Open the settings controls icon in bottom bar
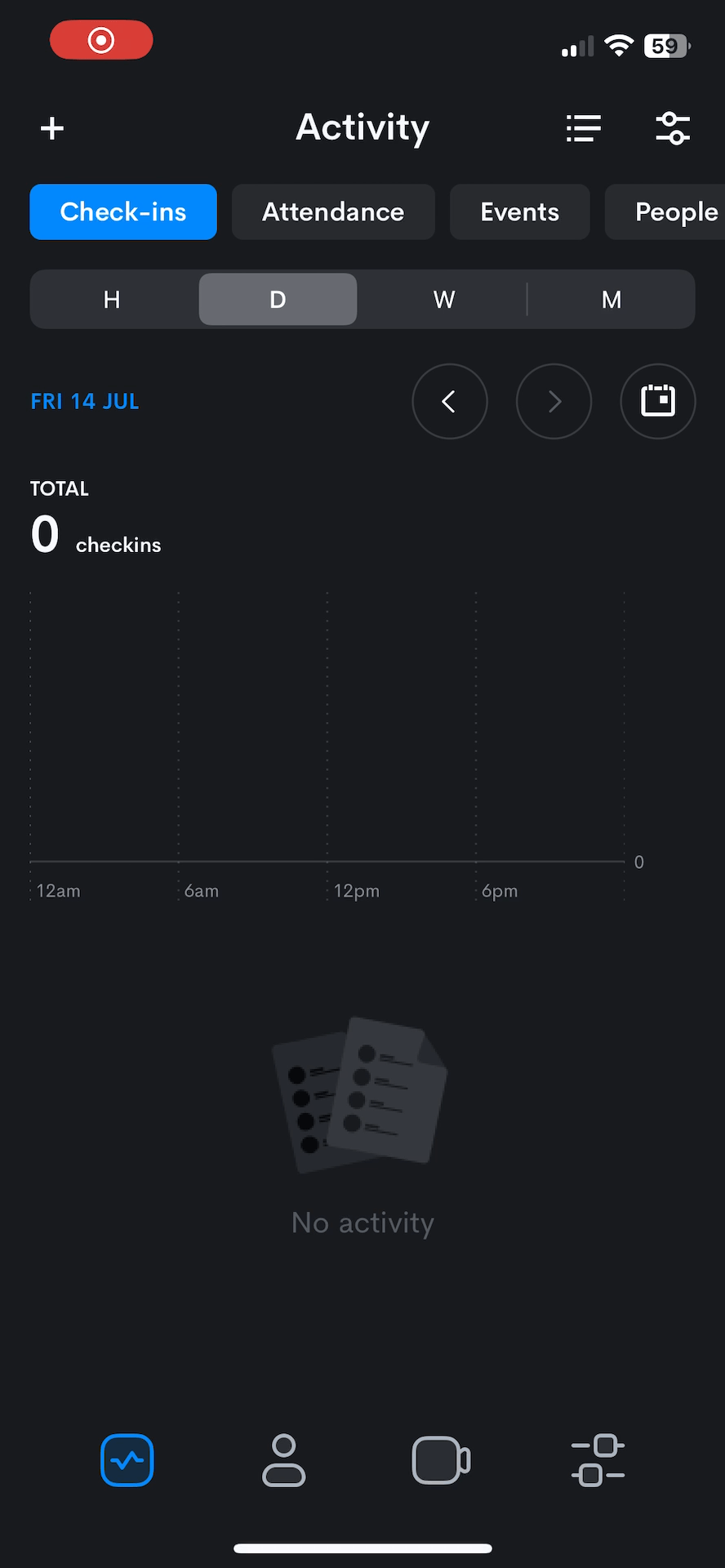The image size is (725, 1568). tap(598, 1460)
